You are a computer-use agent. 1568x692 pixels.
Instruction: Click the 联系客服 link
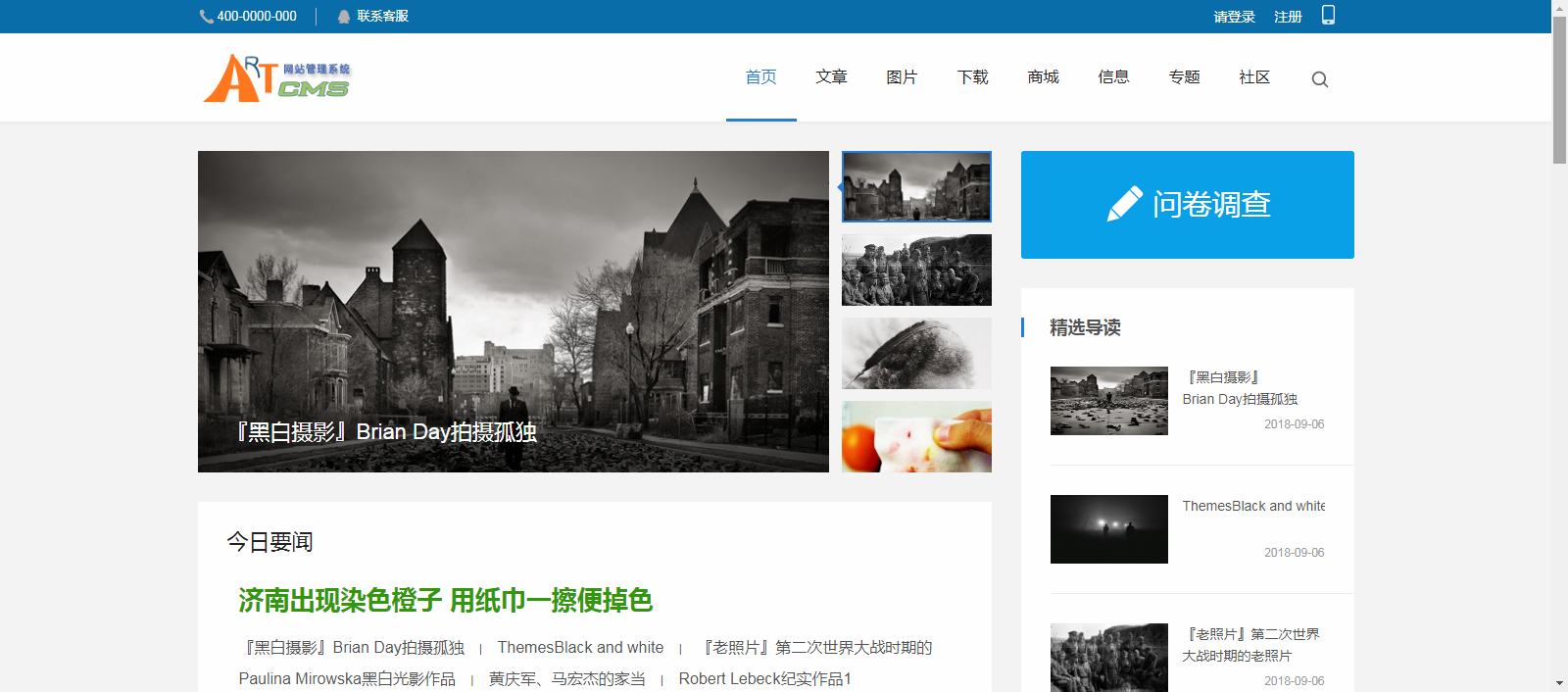coord(383,17)
